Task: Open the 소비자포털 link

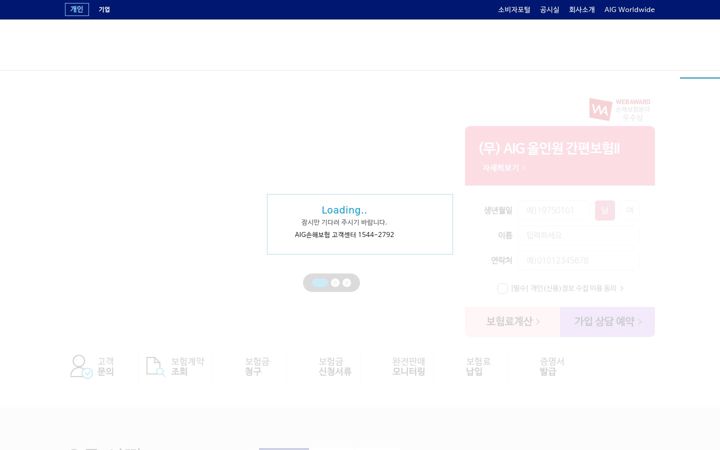Action: (514, 10)
